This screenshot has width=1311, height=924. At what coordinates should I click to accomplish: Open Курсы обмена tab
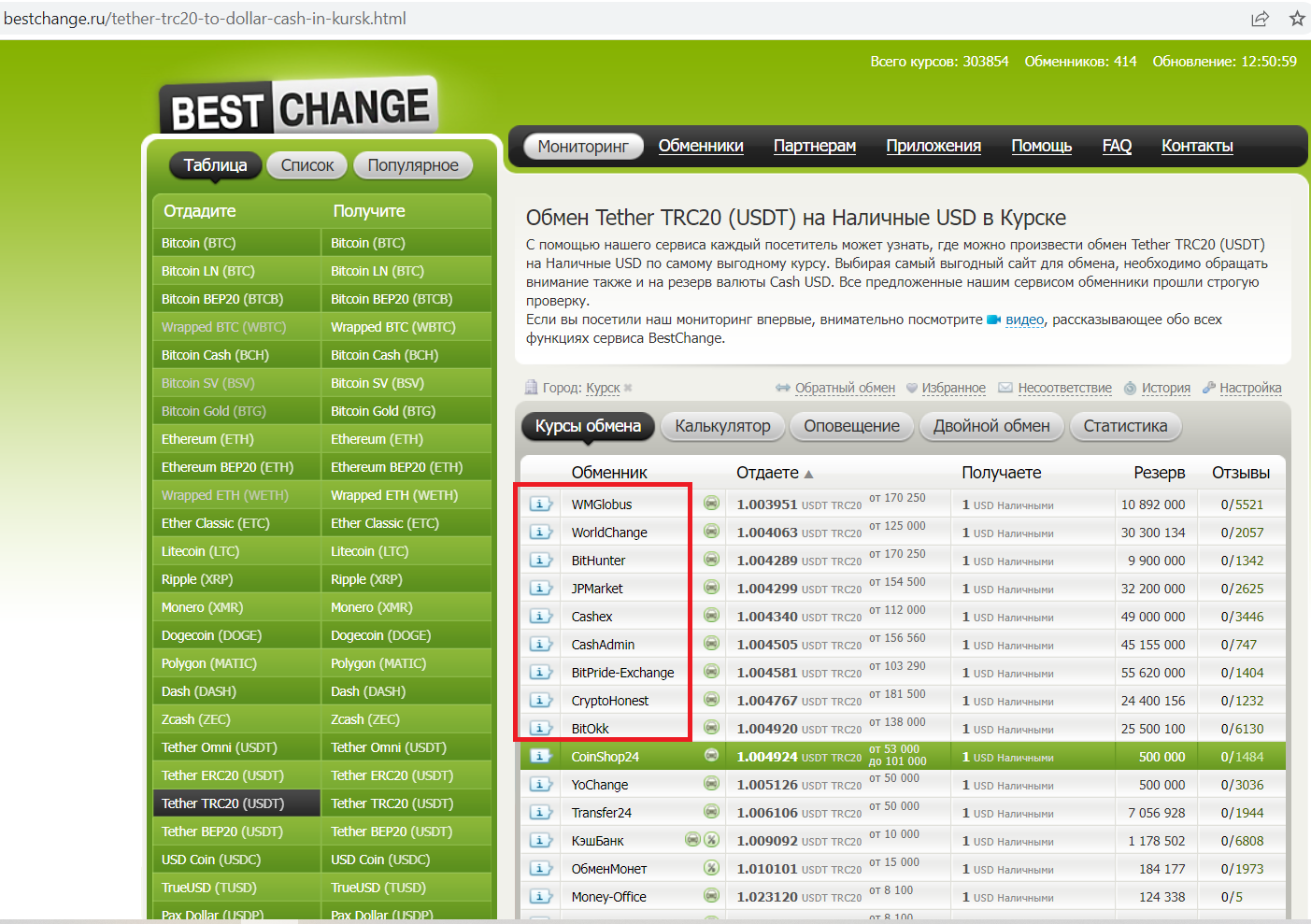pyautogui.click(x=588, y=426)
